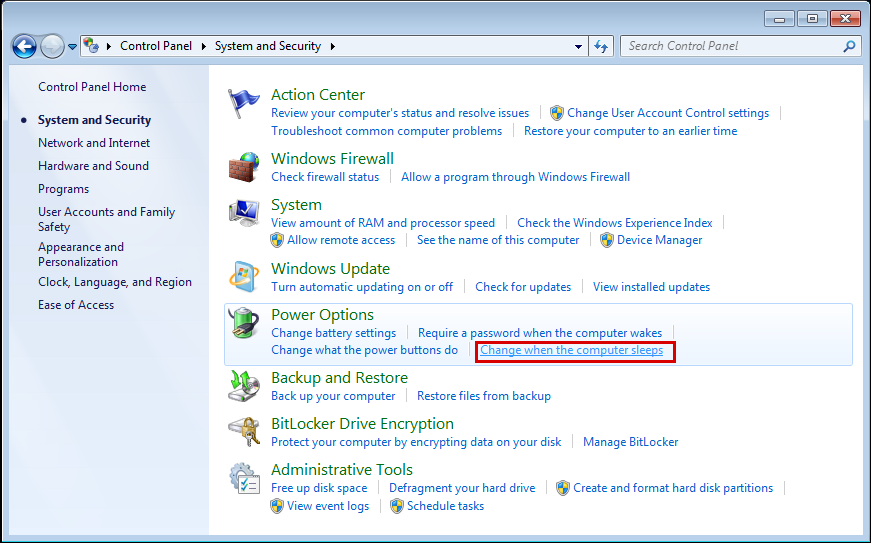Open Change User Account Control settings

667,113
